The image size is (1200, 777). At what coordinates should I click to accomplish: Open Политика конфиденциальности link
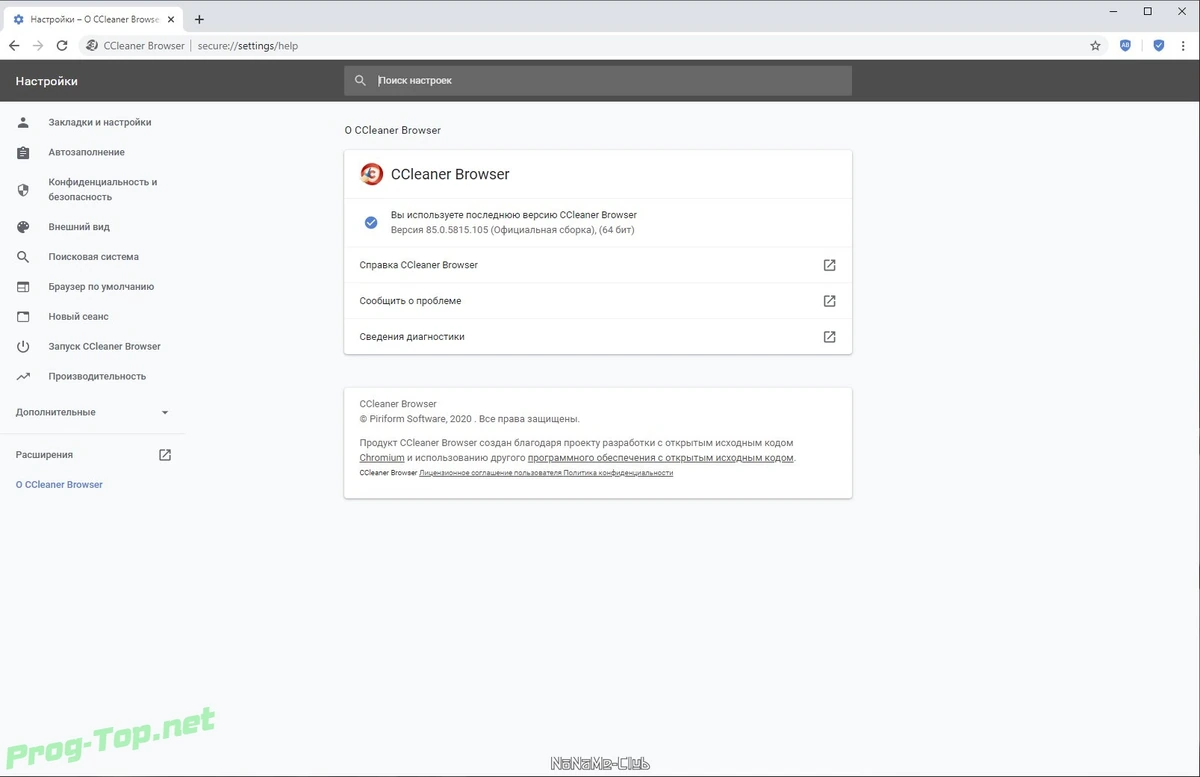click(x=619, y=473)
